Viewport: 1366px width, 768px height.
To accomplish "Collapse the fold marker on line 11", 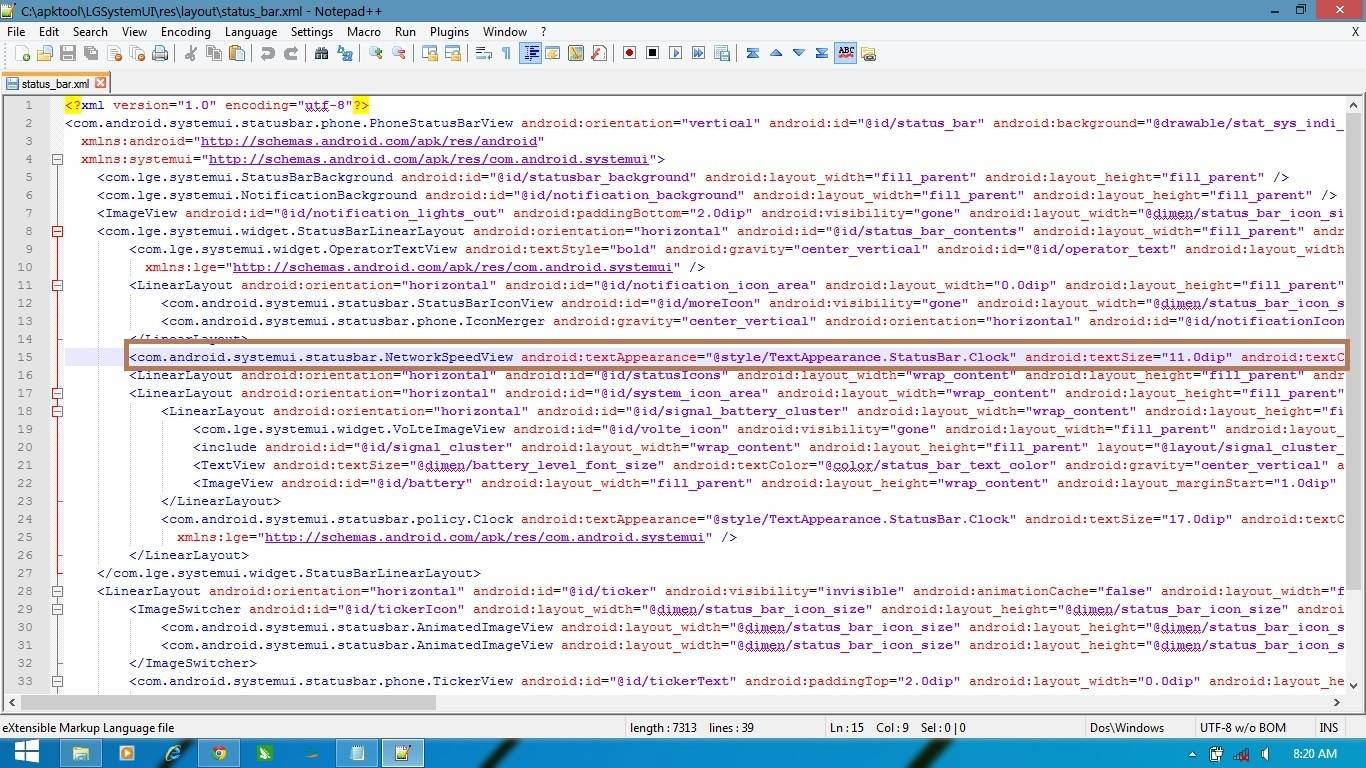I will (57, 285).
